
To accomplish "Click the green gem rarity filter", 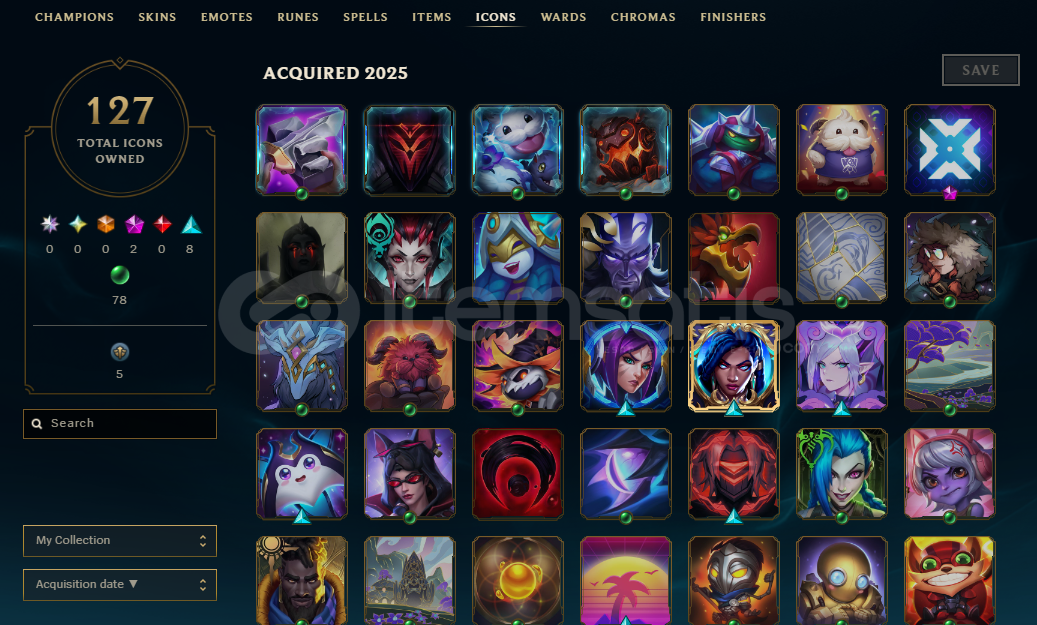I will 119,275.
